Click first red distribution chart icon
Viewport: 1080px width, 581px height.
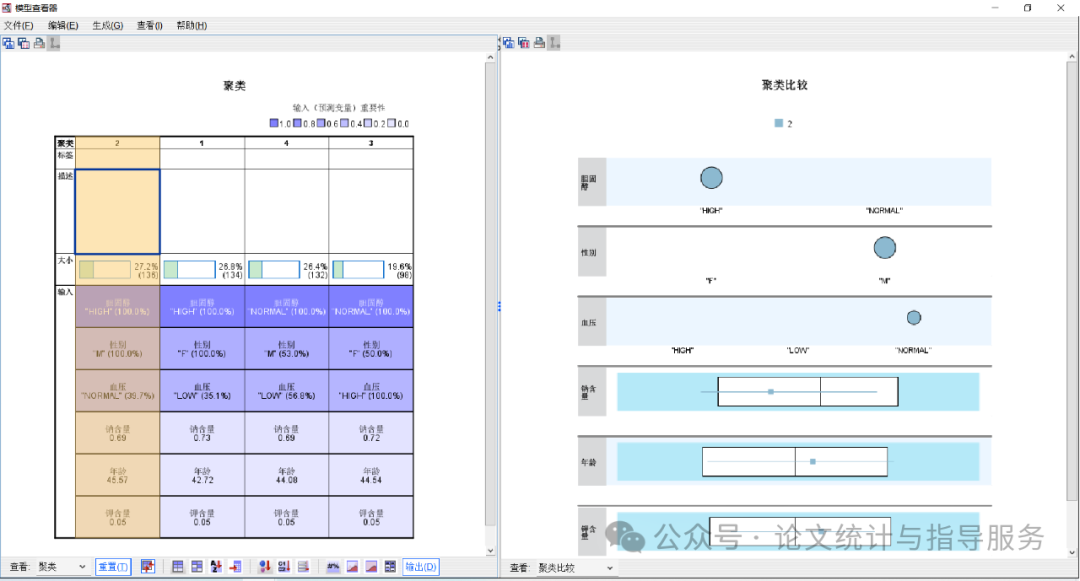click(x=352, y=567)
